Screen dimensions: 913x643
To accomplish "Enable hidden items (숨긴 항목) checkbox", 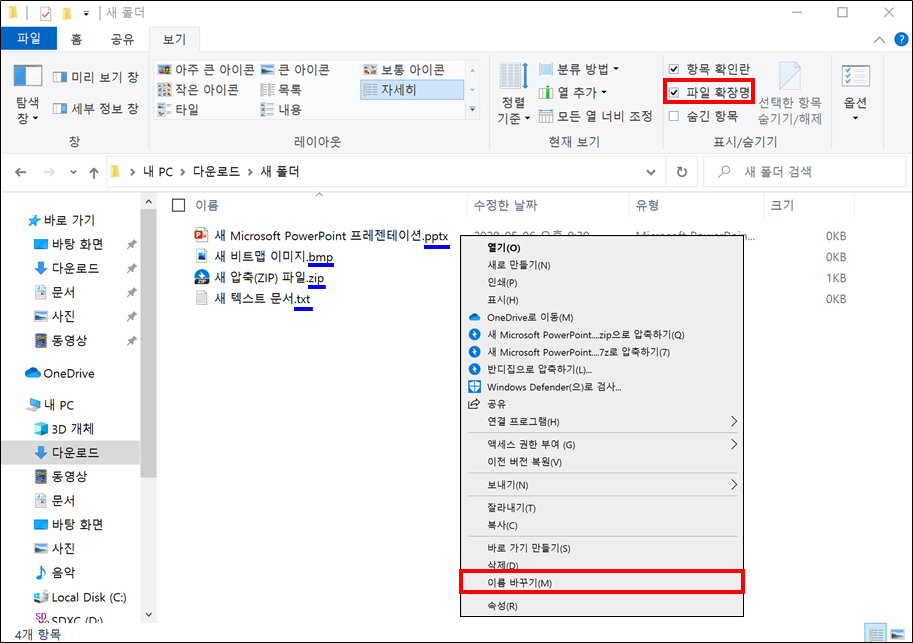I will tap(674, 116).
